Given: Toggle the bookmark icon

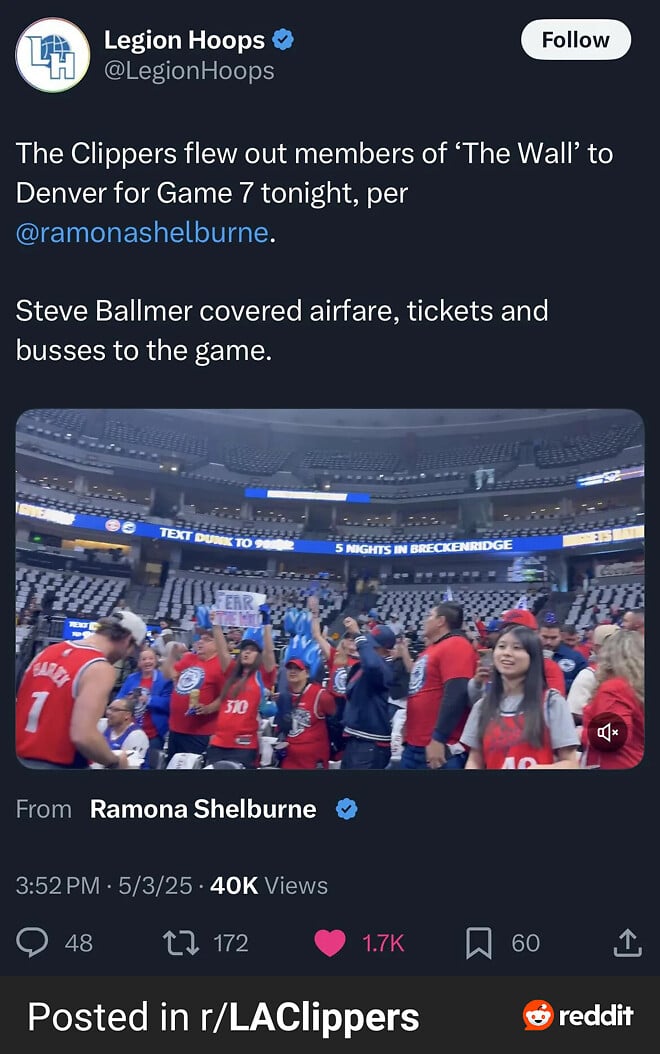Looking at the screenshot, I should tap(479, 942).
